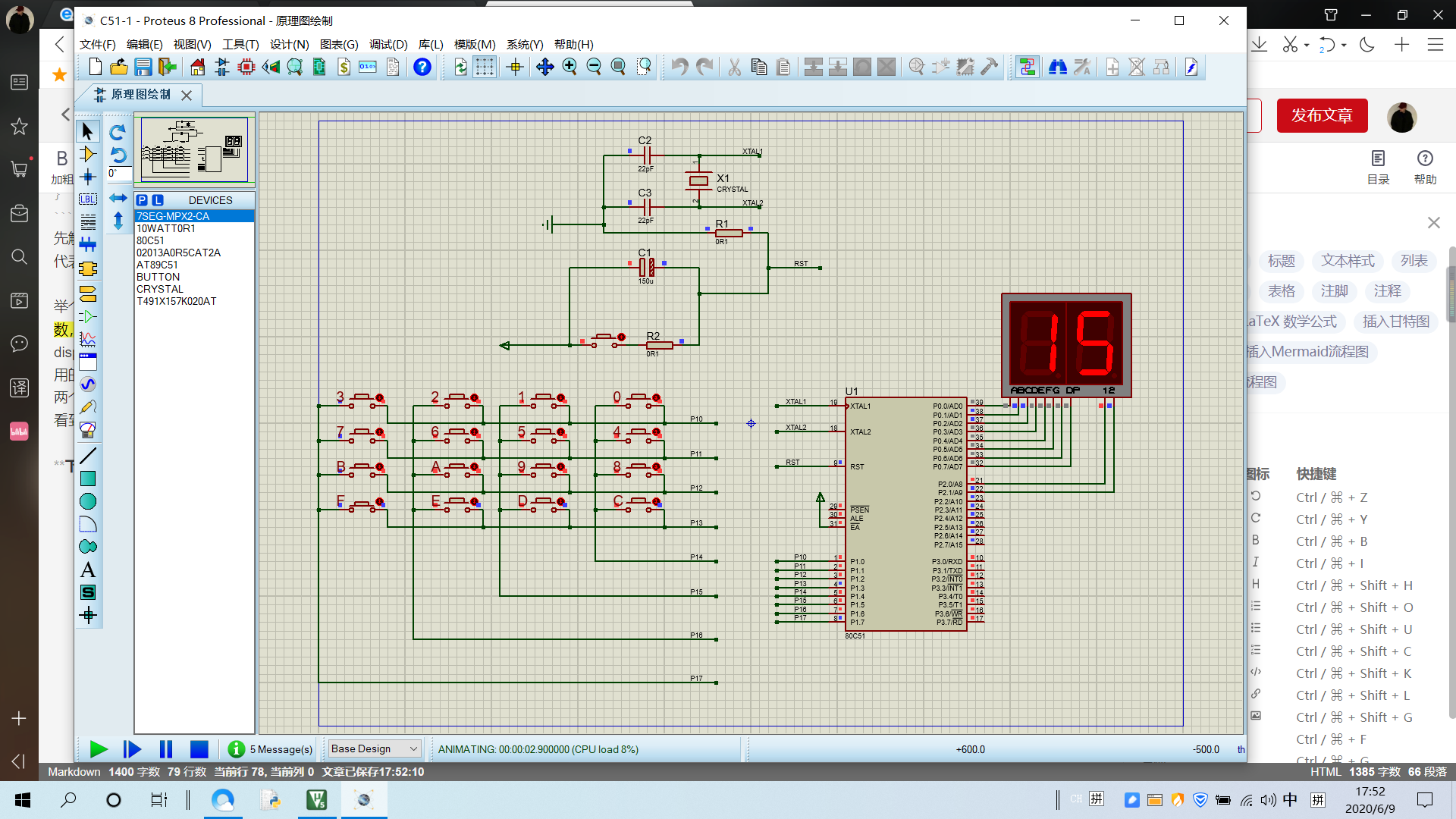
Task: Stop the simulation
Action: (x=199, y=749)
